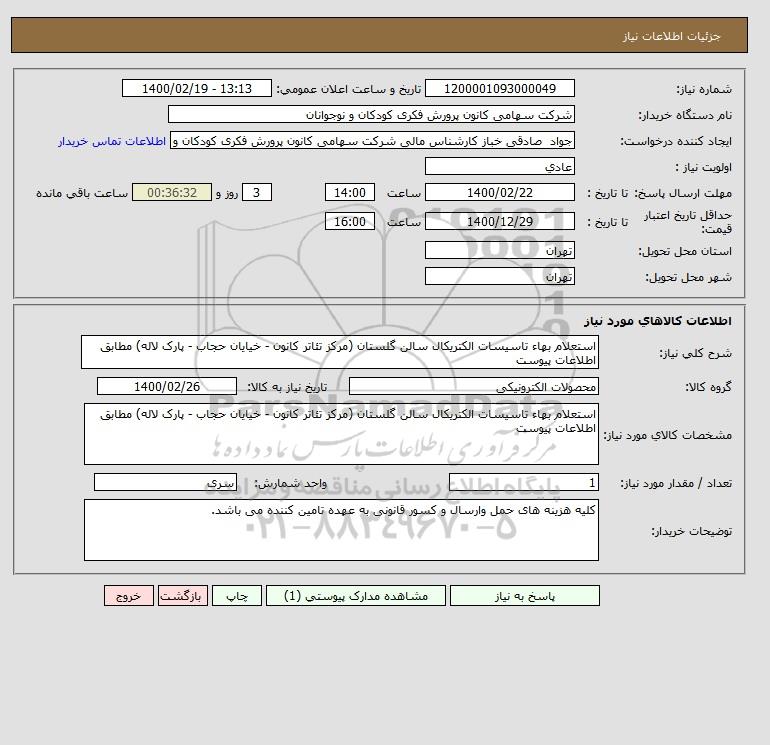Click the goods specification text area
Screen dimensions: 770x745
click(341, 434)
